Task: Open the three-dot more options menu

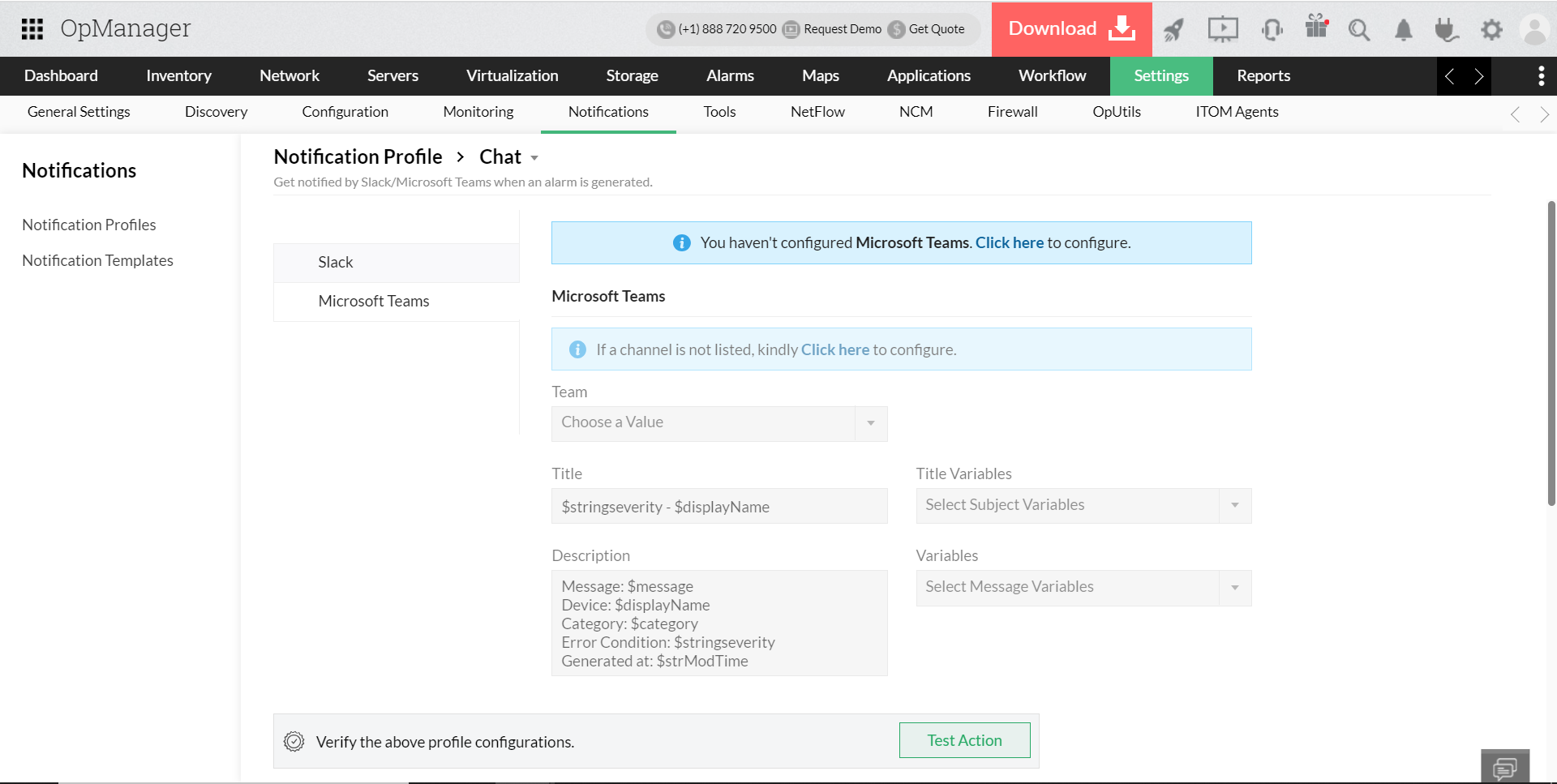Action: [1541, 76]
